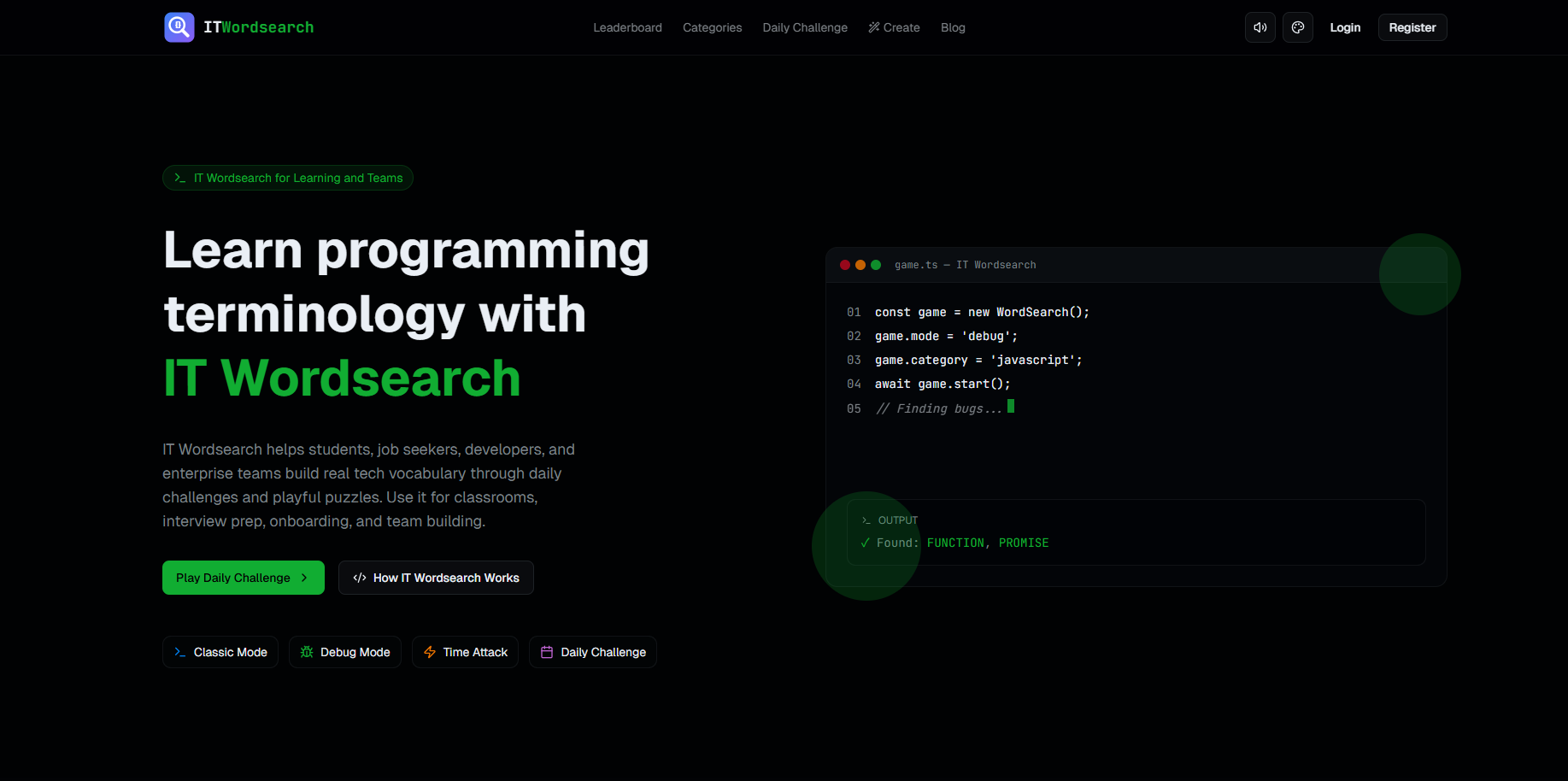Click the green traffic-light dot in code window
Screen dimensions: 1568x781
[876, 265]
